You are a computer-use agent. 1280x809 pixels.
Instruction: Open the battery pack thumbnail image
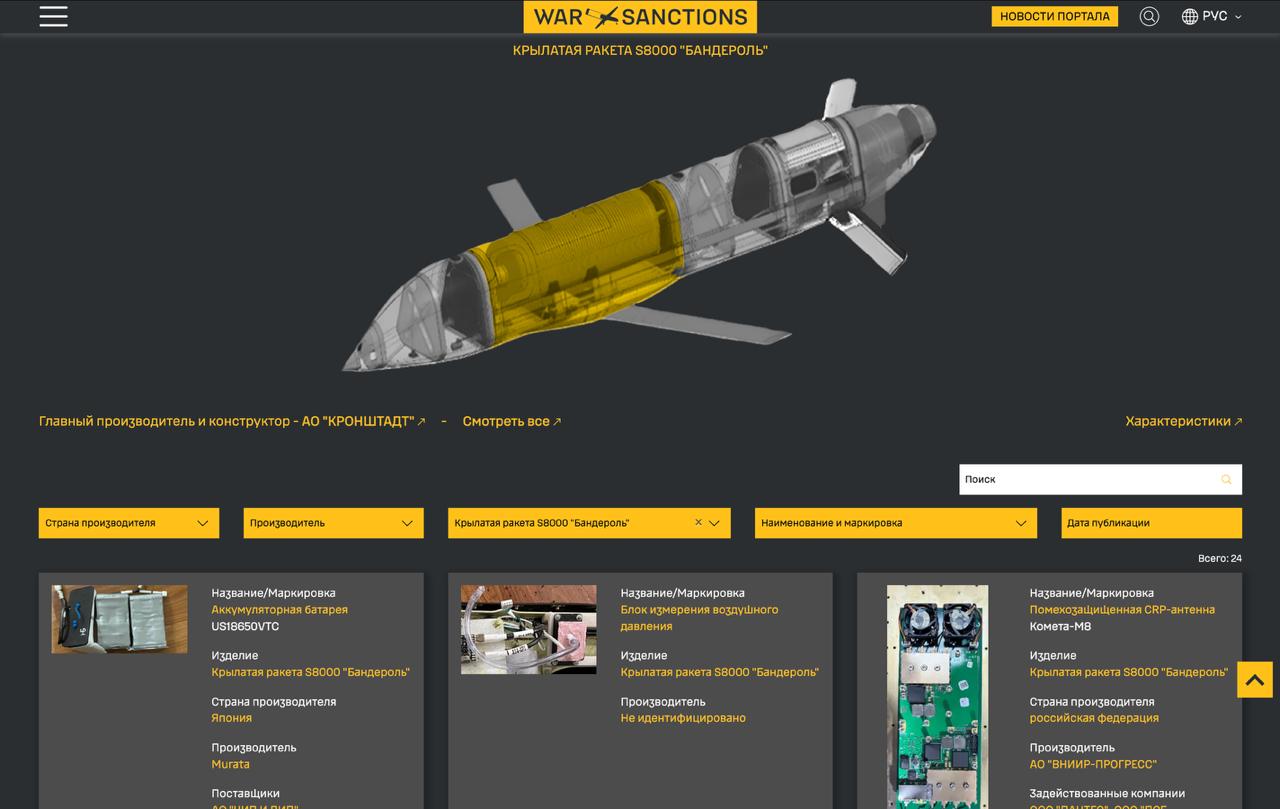pyautogui.click(x=119, y=619)
